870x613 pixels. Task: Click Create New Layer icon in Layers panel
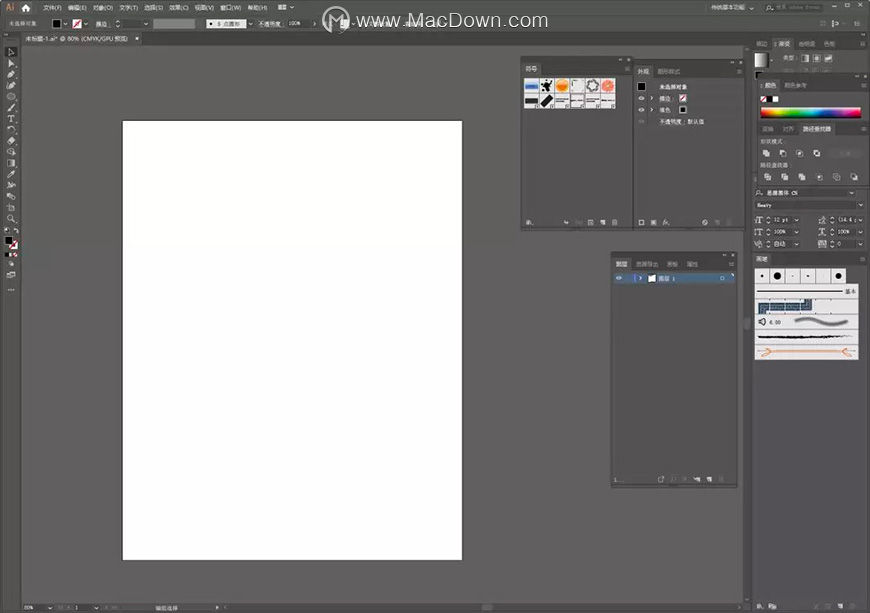709,479
